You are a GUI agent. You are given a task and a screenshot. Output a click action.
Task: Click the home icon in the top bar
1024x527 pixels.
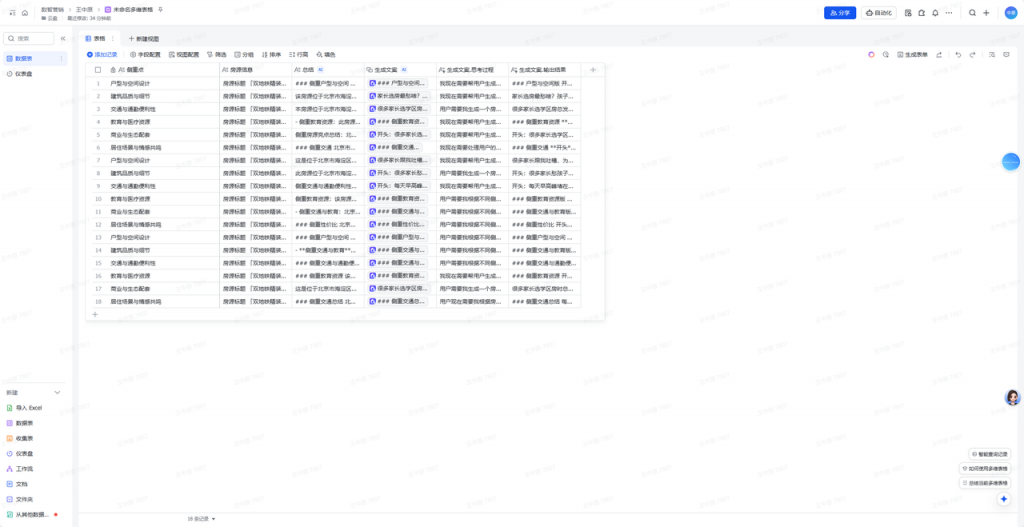[x=25, y=12]
